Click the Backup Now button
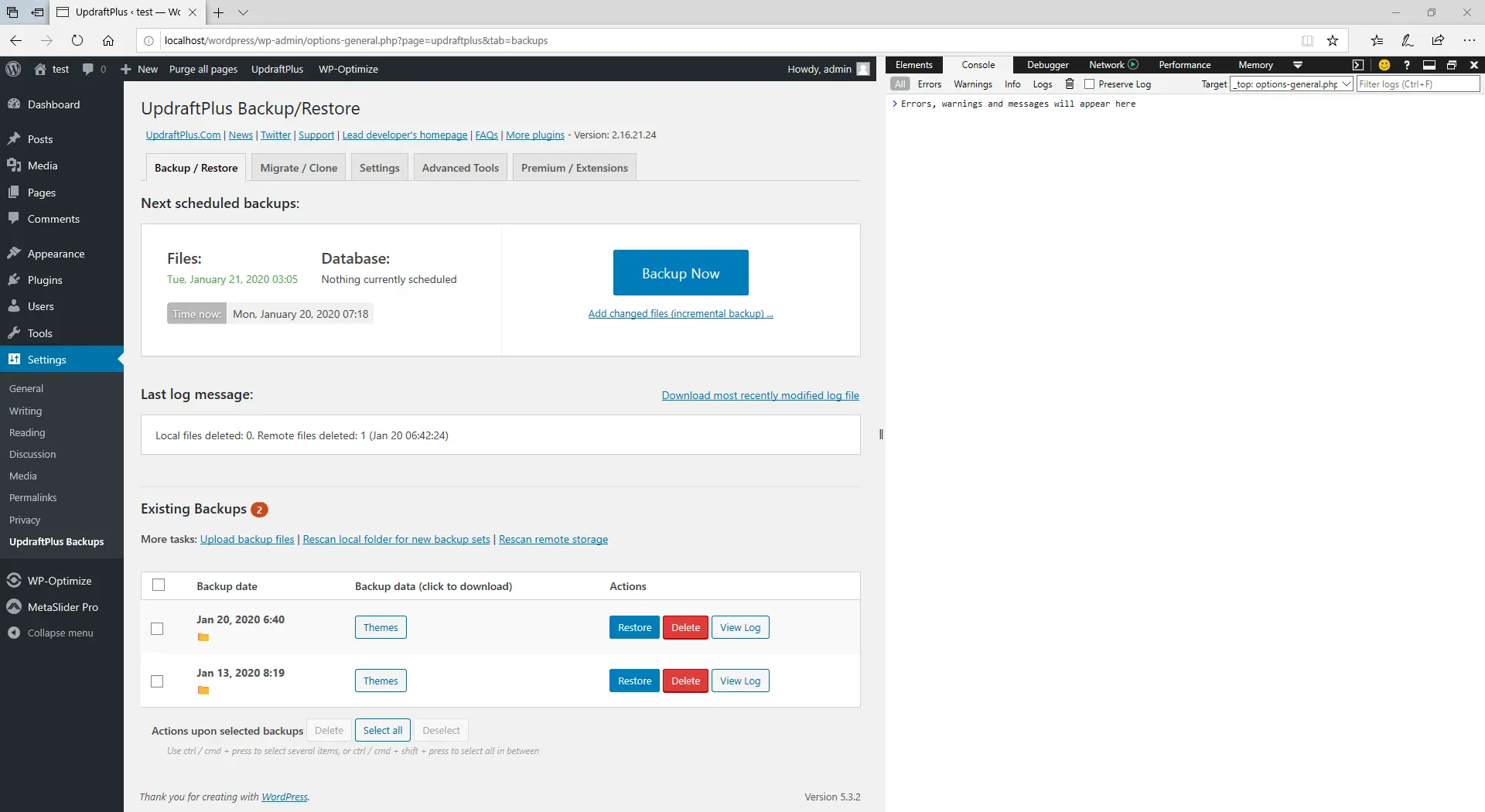Viewport: 1485px width, 812px height. click(x=681, y=272)
